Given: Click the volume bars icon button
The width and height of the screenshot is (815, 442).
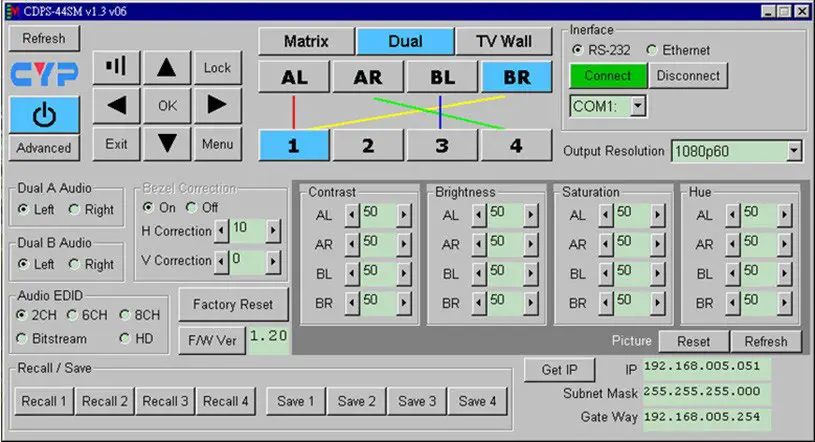Looking at the screenshot, I should coord(116,67).
